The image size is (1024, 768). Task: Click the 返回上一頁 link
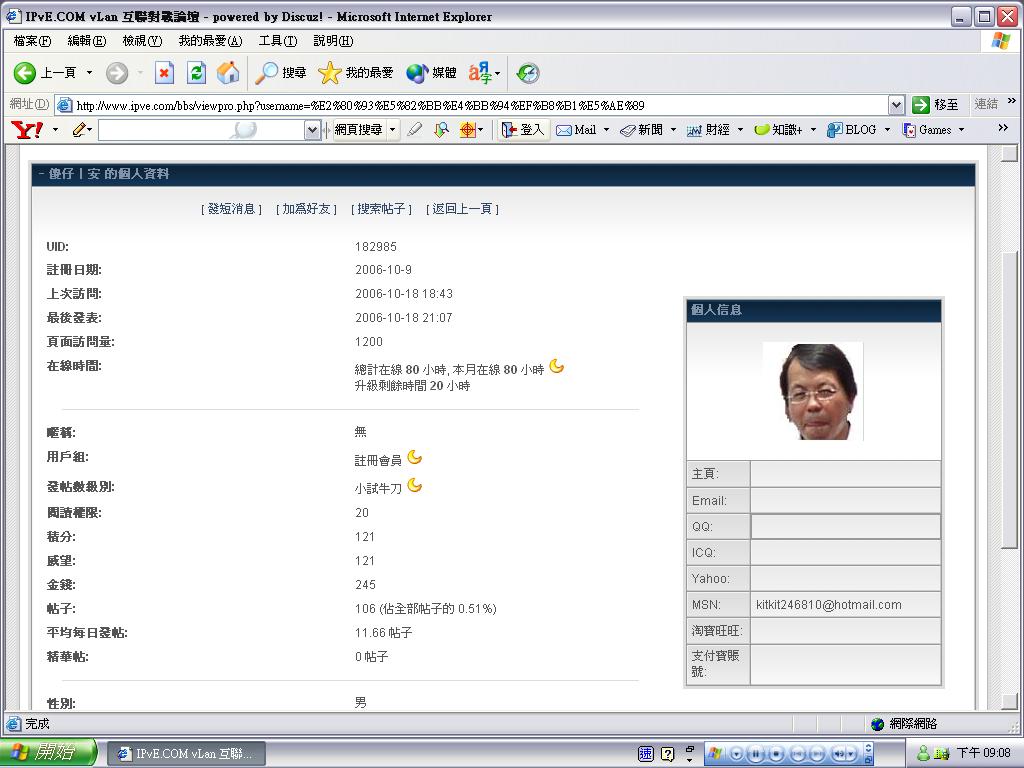pos(462,209)
